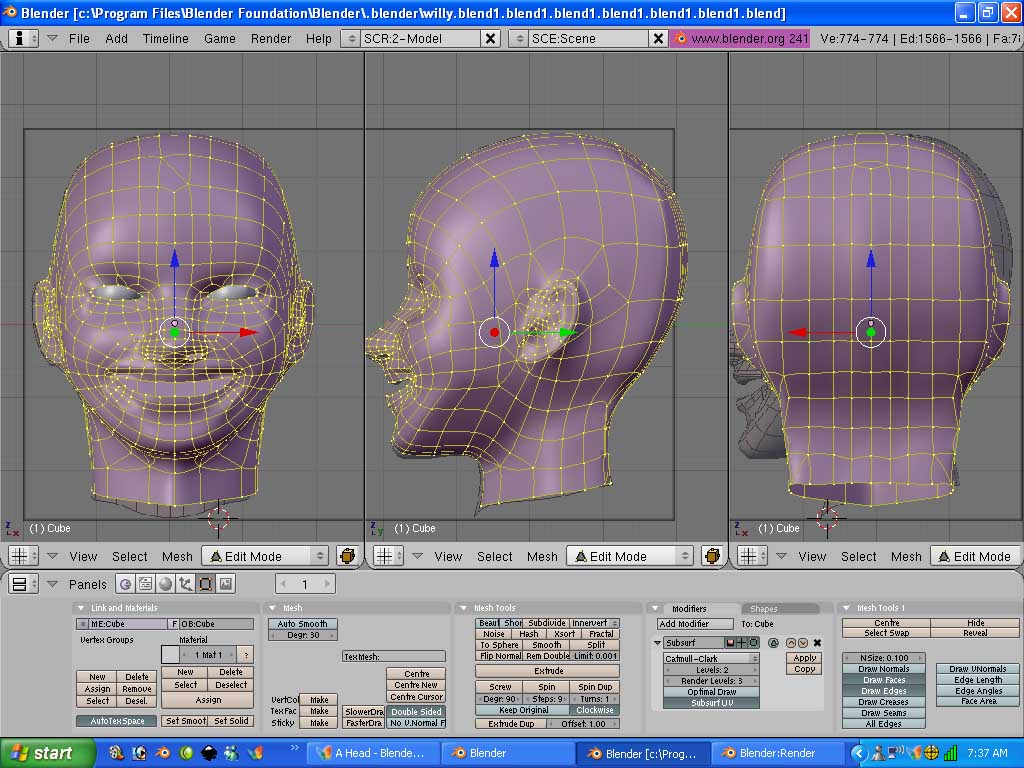Toggle Subsurf modifier edit mode display icon
The image size is (1024, 768).
pos(753,643)
